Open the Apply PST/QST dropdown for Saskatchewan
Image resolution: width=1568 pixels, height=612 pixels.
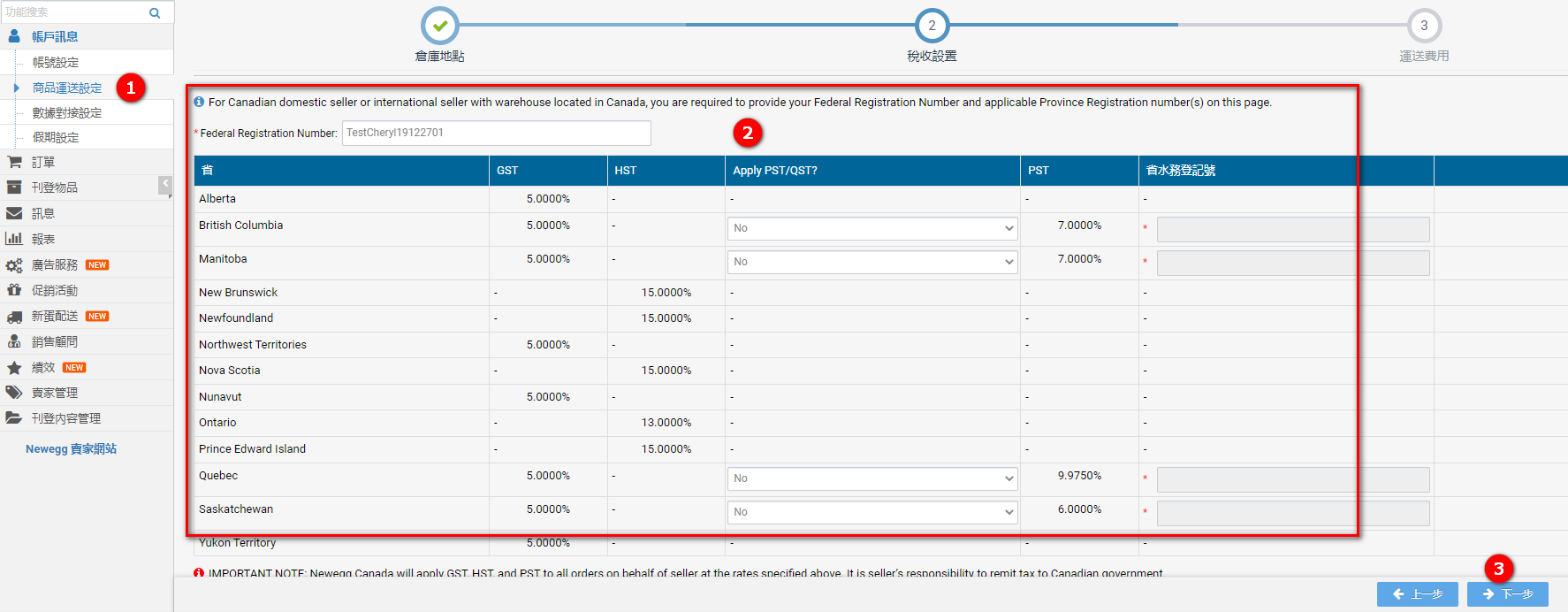pyautogui.click(x=872, y=513)
